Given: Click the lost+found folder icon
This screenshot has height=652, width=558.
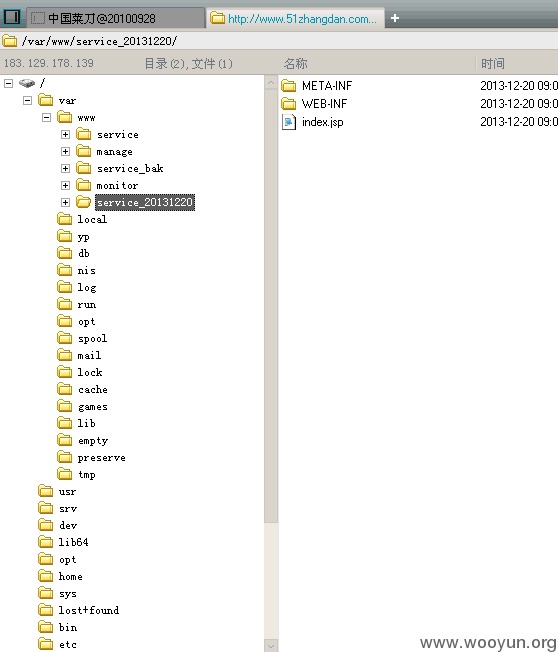Looking at the screenshot, I should (46, 610).
